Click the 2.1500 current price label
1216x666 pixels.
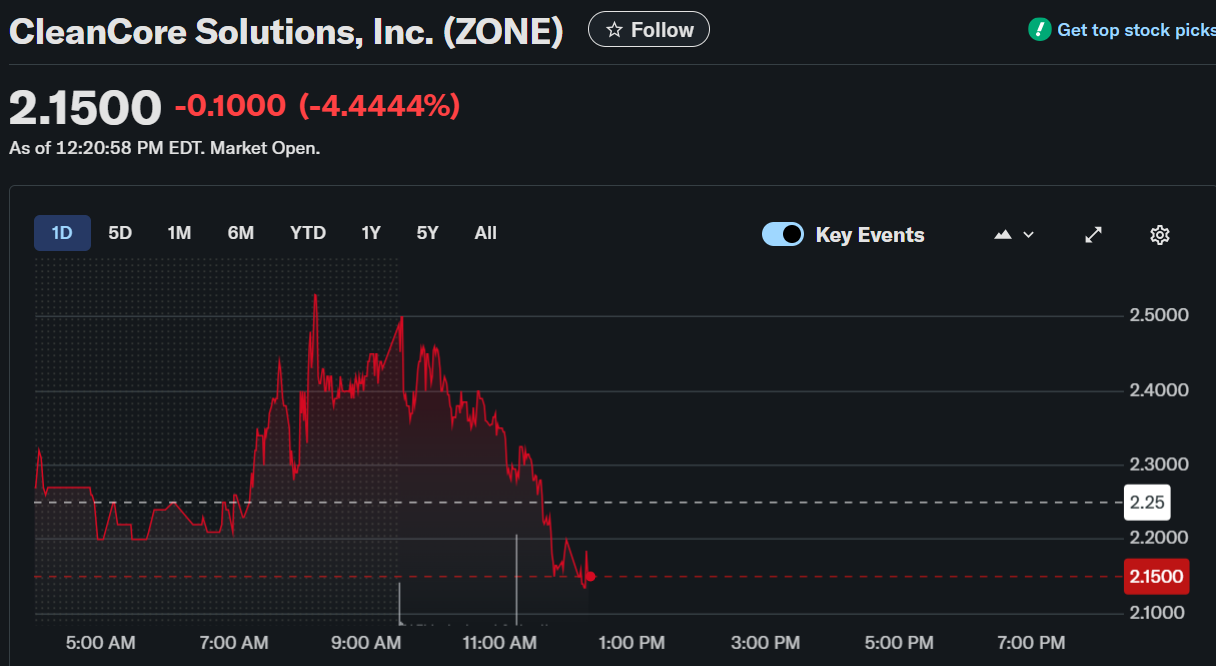1156,576
